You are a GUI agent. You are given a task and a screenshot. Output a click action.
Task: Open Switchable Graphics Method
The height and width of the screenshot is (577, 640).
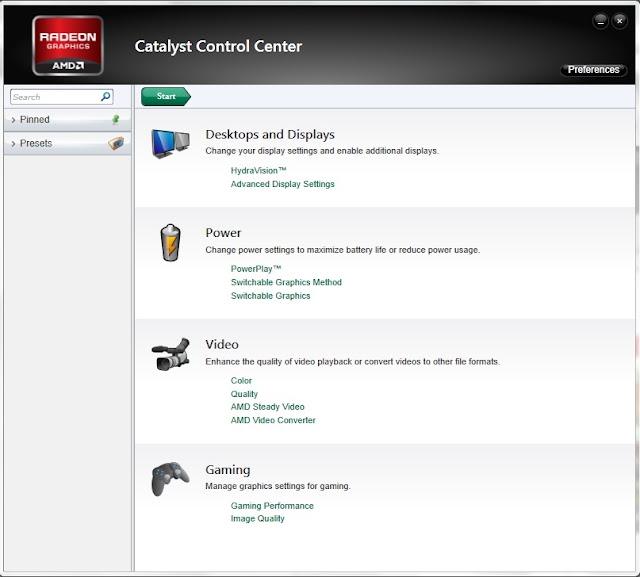pos(286,282)
